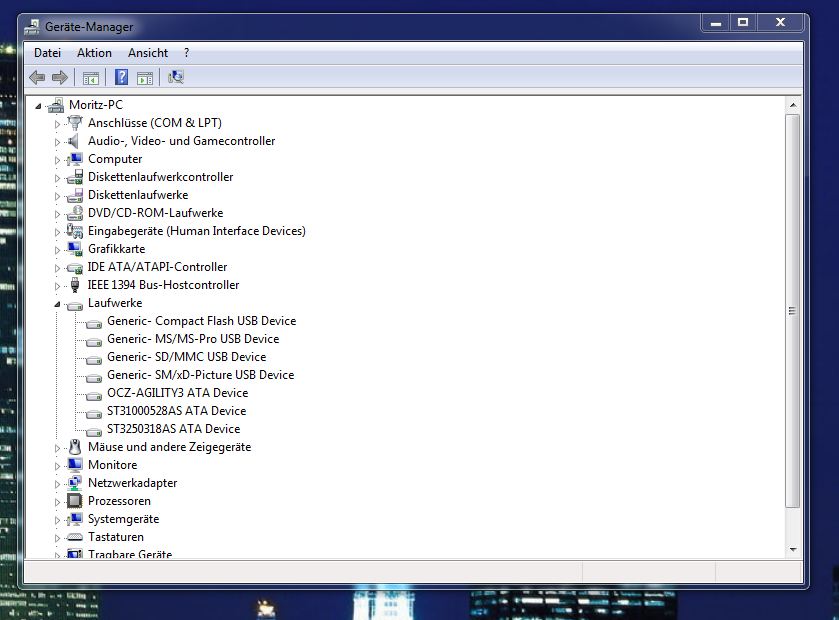Select Generic- SM/xD-Picture USB Device
Viewport: 839px width, 620px height.
click(201, 375)
